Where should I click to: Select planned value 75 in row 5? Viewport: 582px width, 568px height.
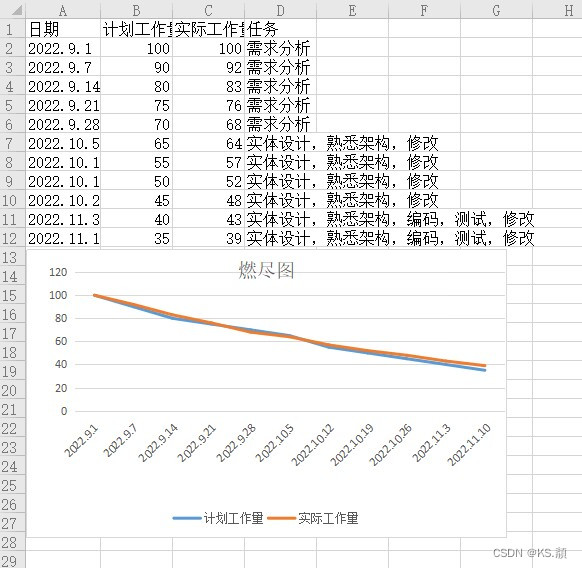136,105
